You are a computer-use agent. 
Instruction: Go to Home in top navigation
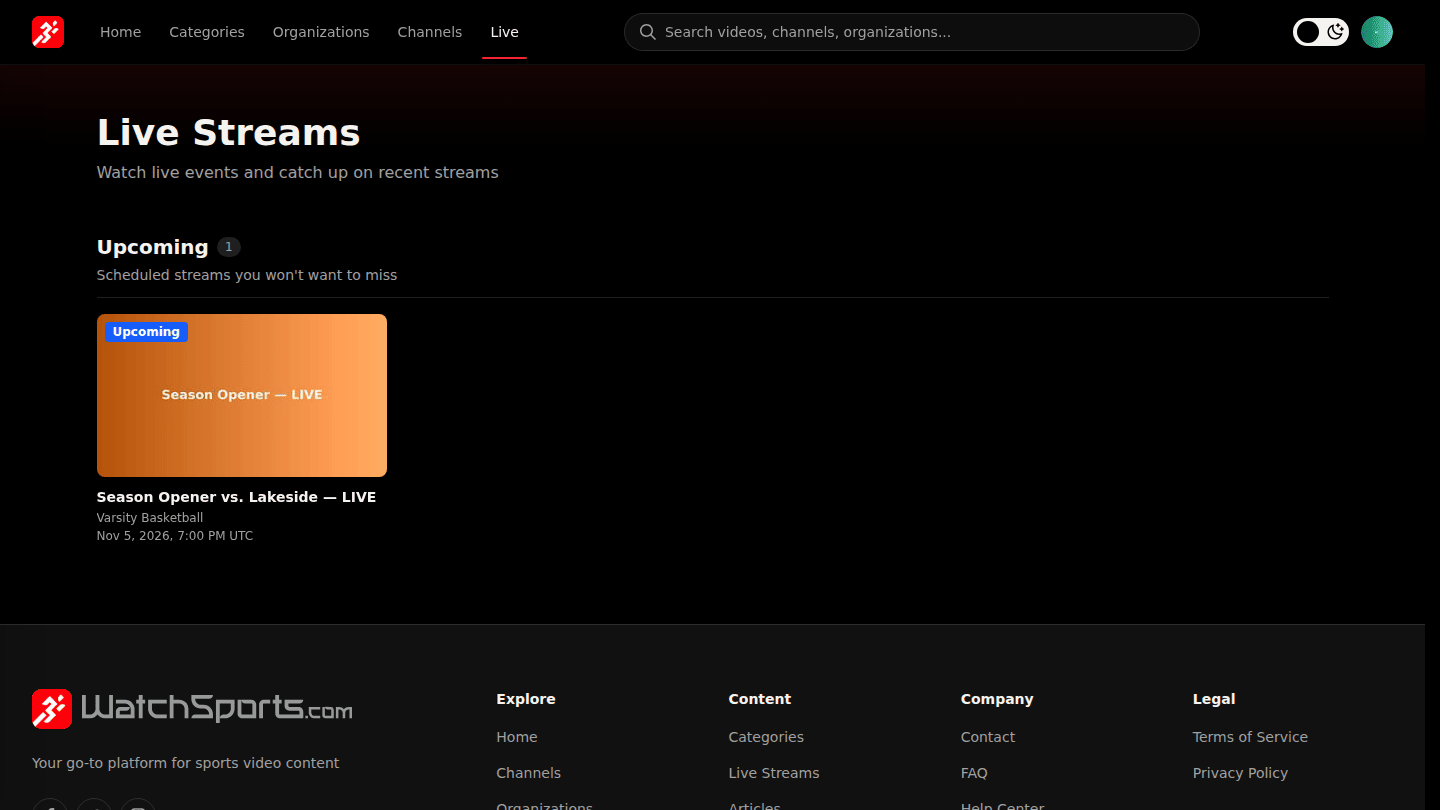tap(120, 32)
